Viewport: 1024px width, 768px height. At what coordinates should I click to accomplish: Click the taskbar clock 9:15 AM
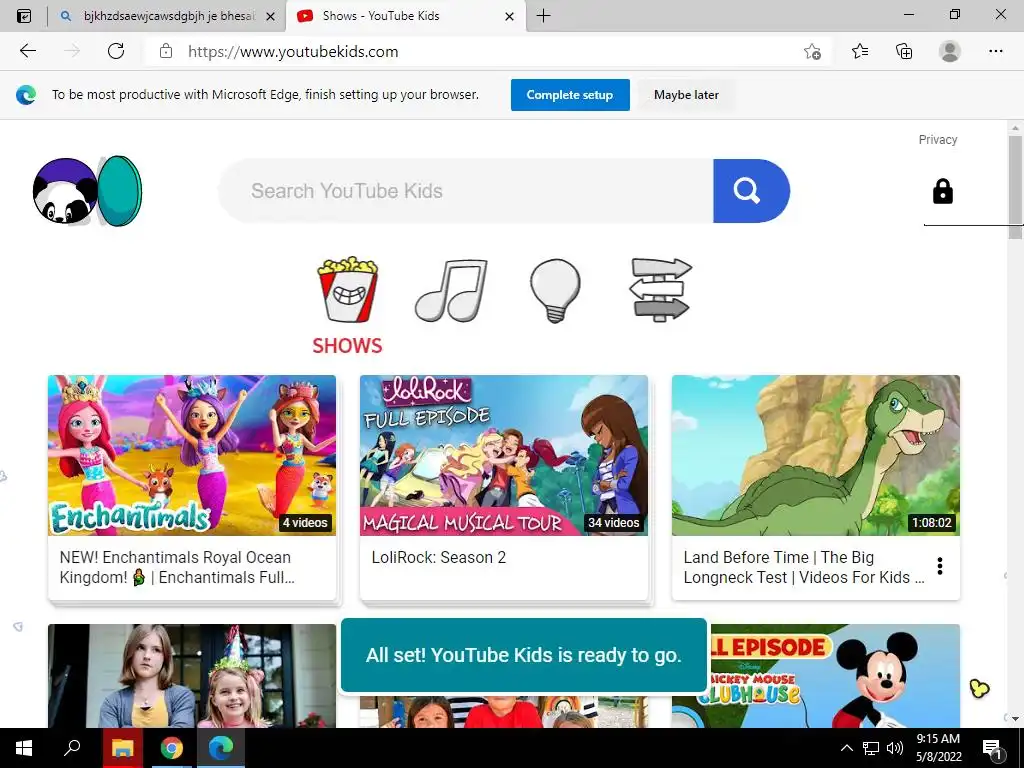coord(938,739)
